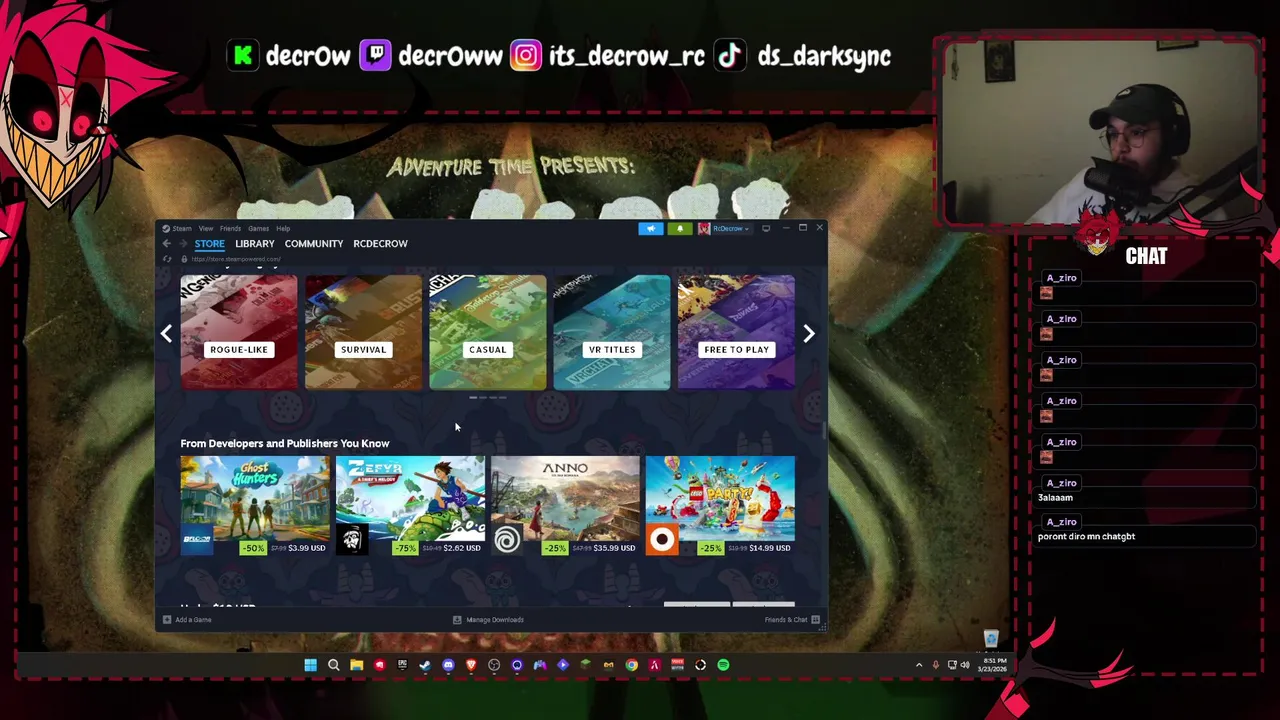Open the Help menu in Steam
This screenshot has width=1280, height=720.
pos(283,228)
